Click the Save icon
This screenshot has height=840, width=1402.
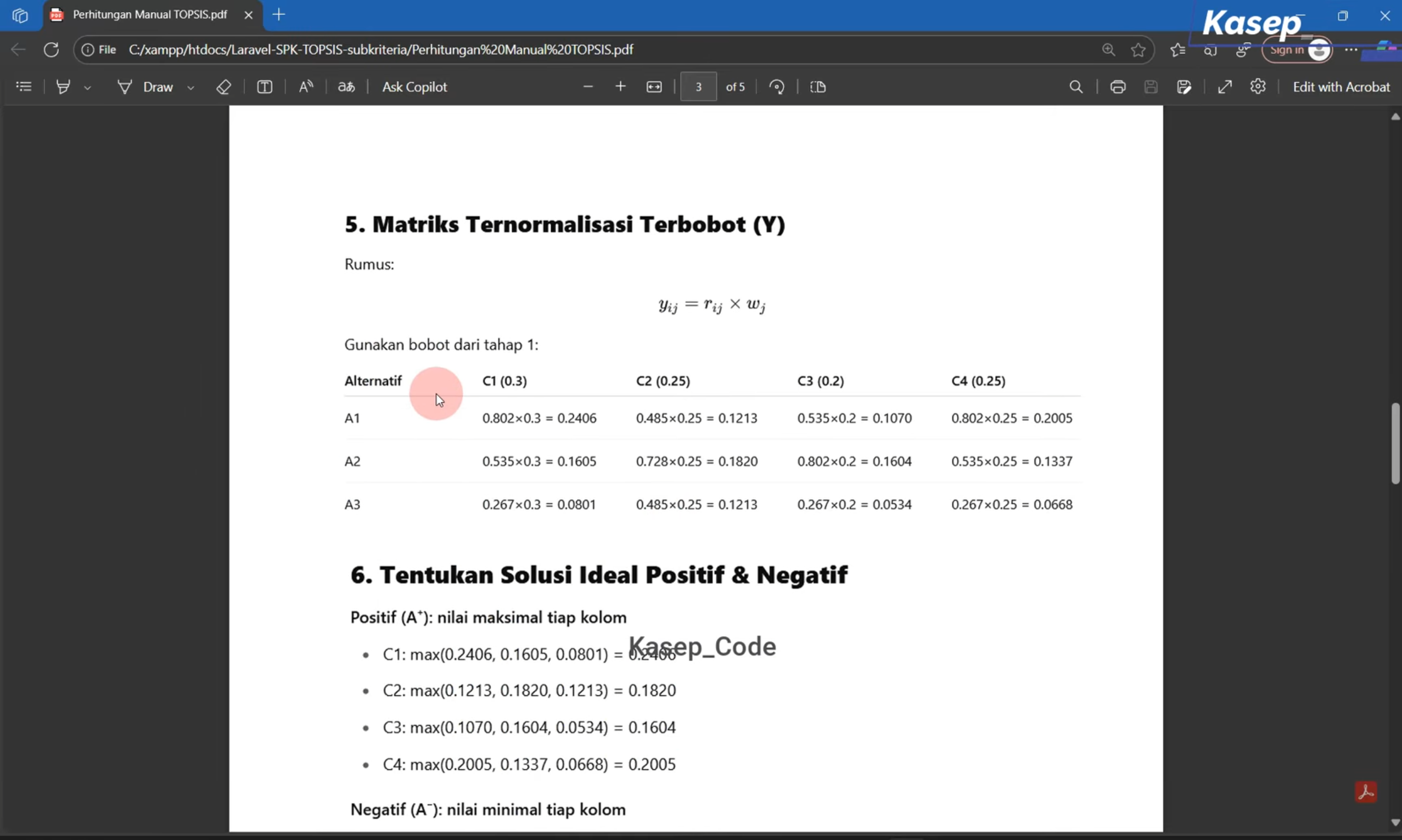pos(1151,87)
